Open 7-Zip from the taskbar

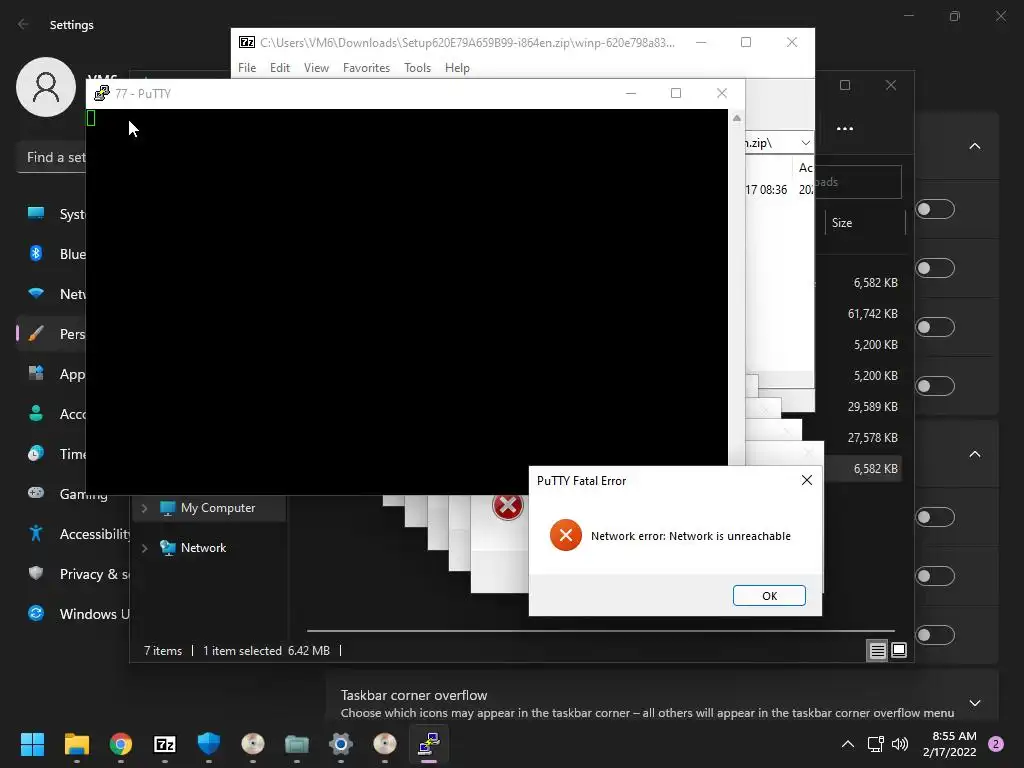pyautogui.click(x=165, y=744)
